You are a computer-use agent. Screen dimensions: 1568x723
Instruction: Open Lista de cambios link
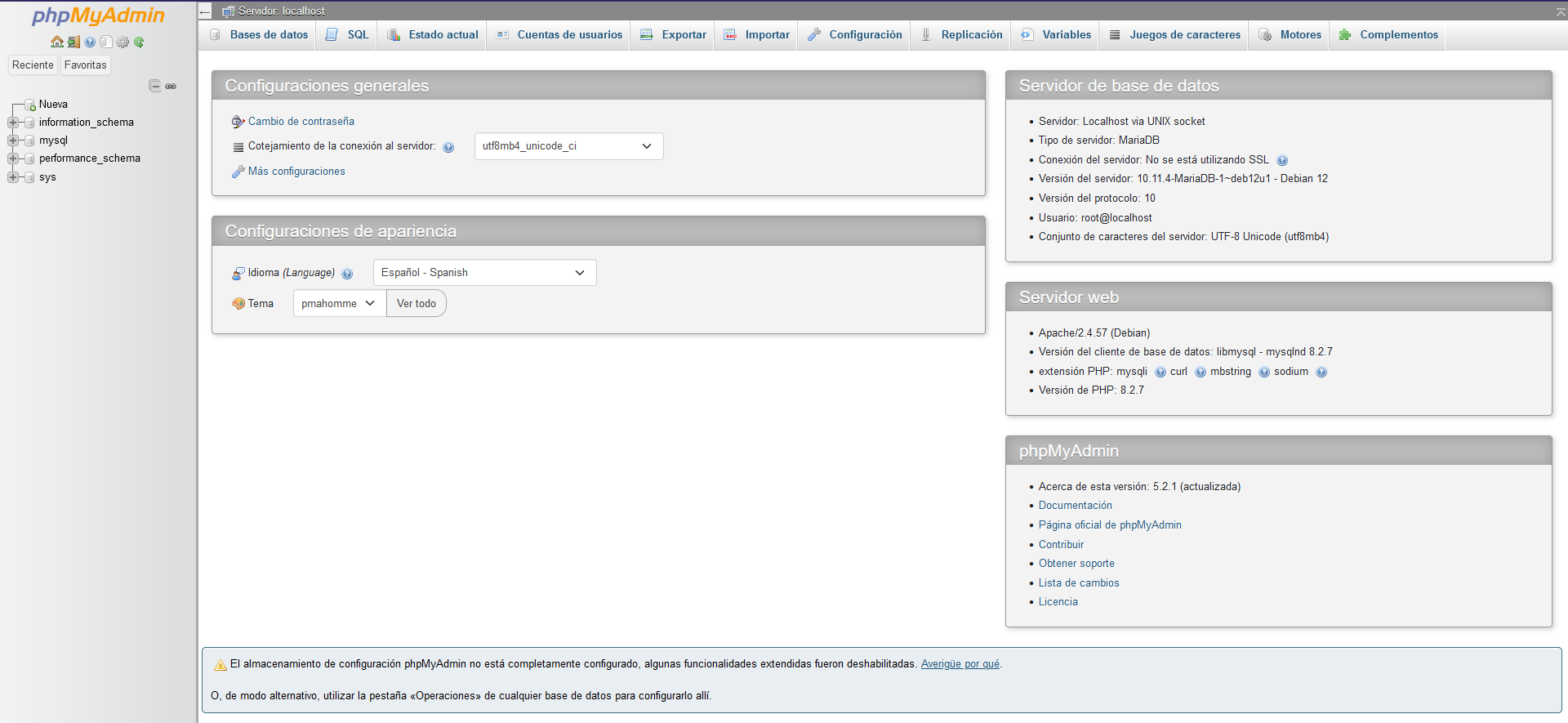tap(1079, 583)
